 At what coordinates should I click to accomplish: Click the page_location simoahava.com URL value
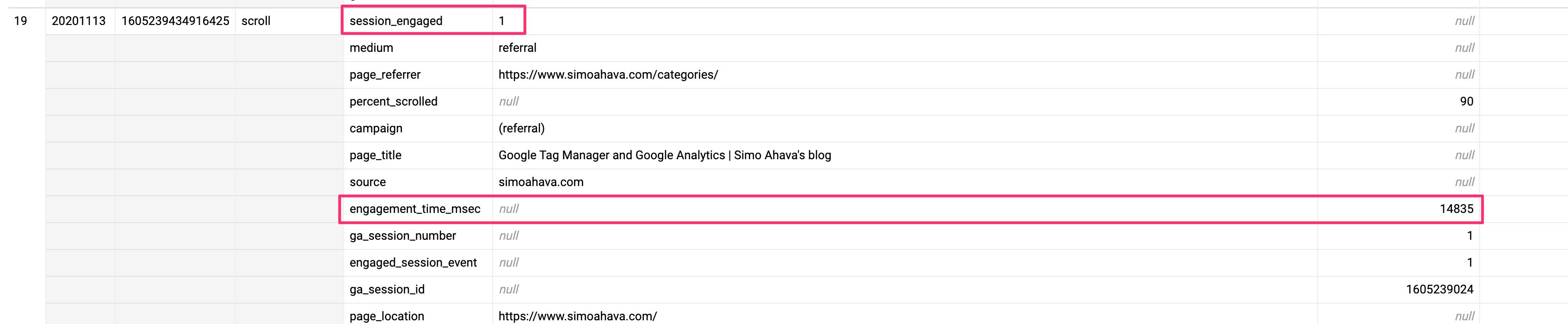tap(578, 316)
